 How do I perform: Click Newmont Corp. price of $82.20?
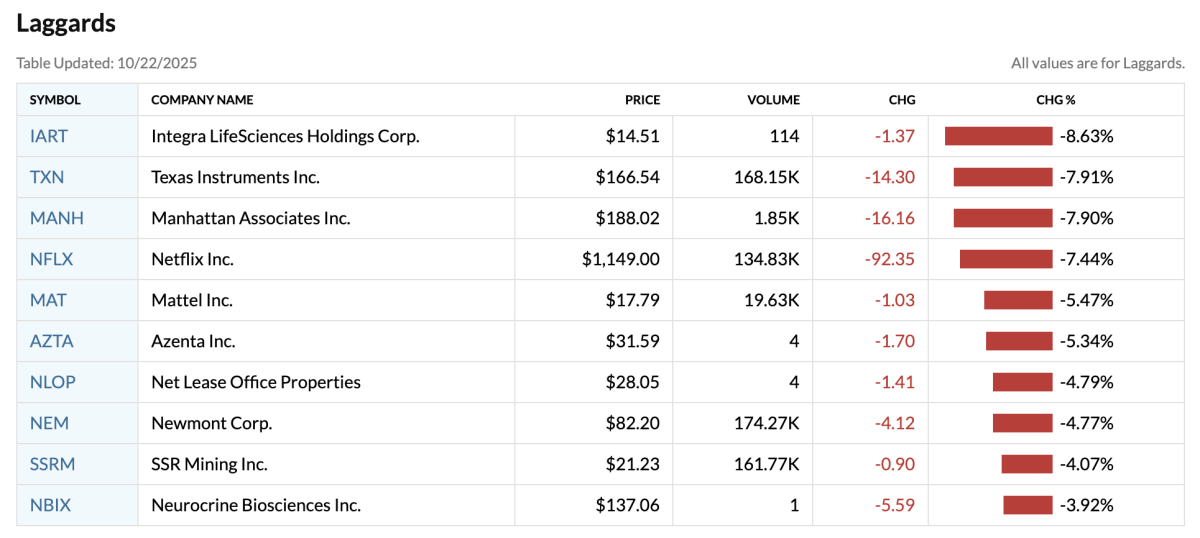(632, 423)
